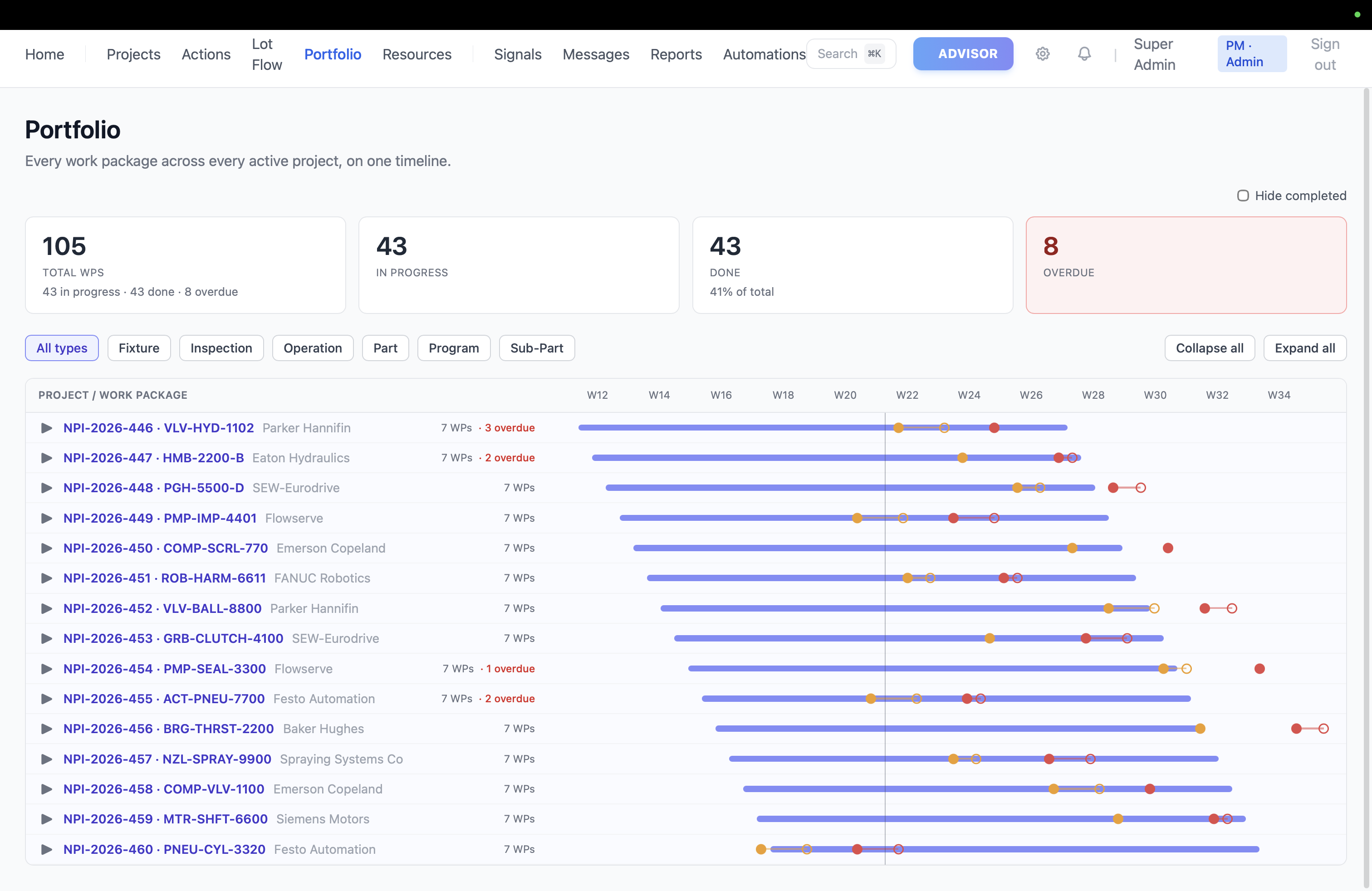Click solid orange dot on NPI-2026-447 timeline bar

click(963, 458)
